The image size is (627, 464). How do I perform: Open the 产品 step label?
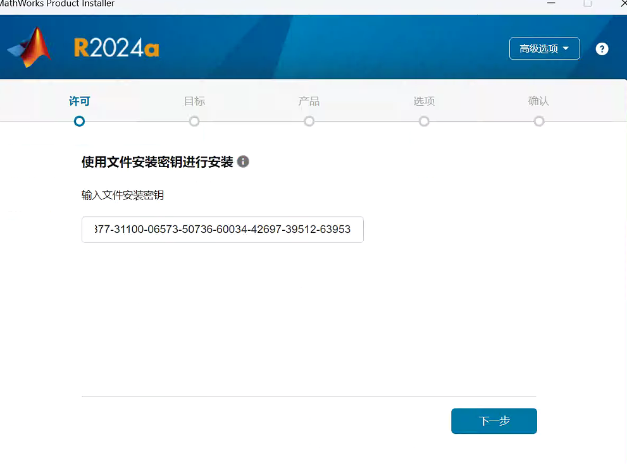(309, 102)
